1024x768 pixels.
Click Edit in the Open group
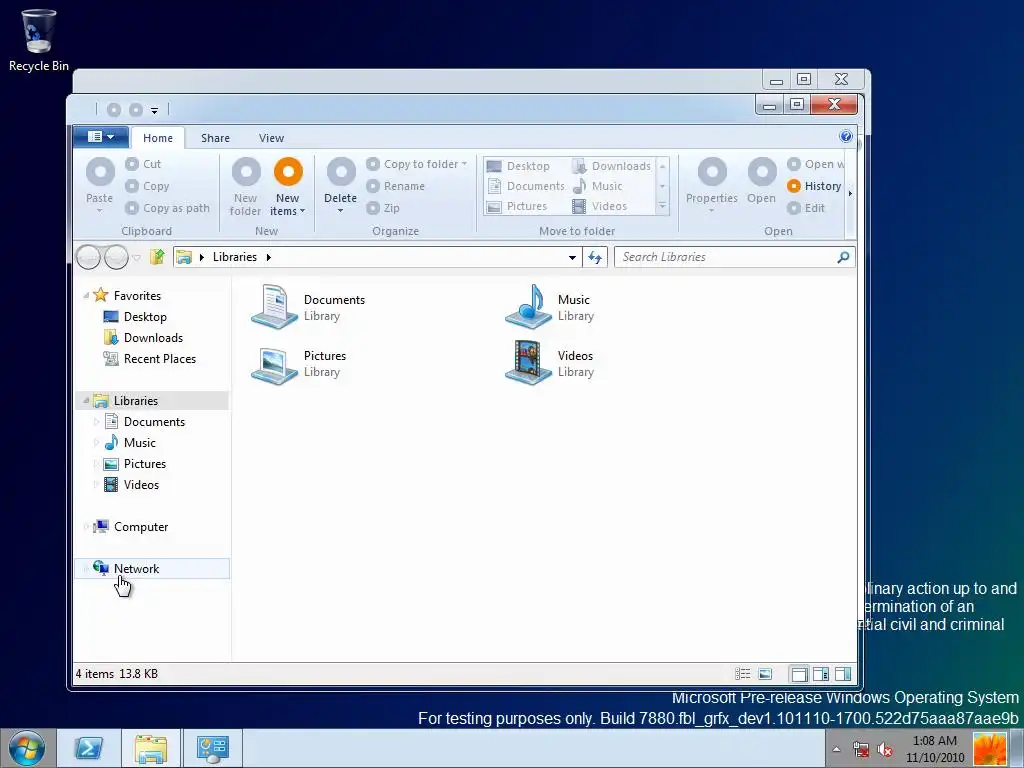coord(806,208)
